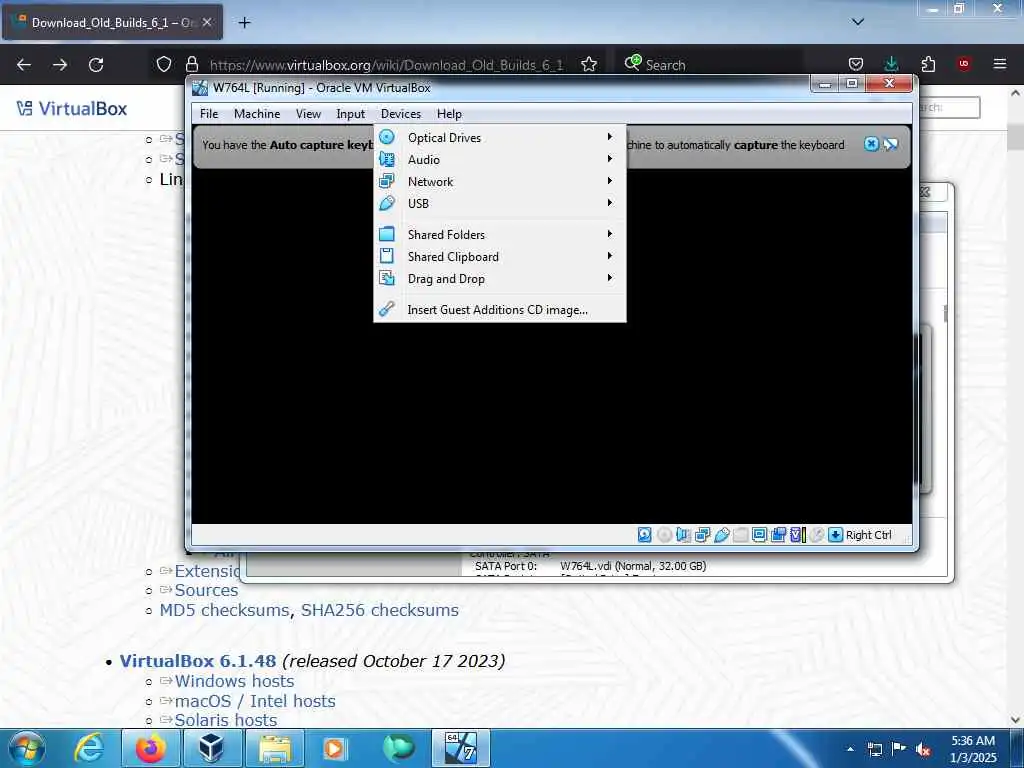The height and width of the screenshot is (768, 1024).
Task: Open the VirtualBox 6.1.48 link
Action: tap(198, 661)
